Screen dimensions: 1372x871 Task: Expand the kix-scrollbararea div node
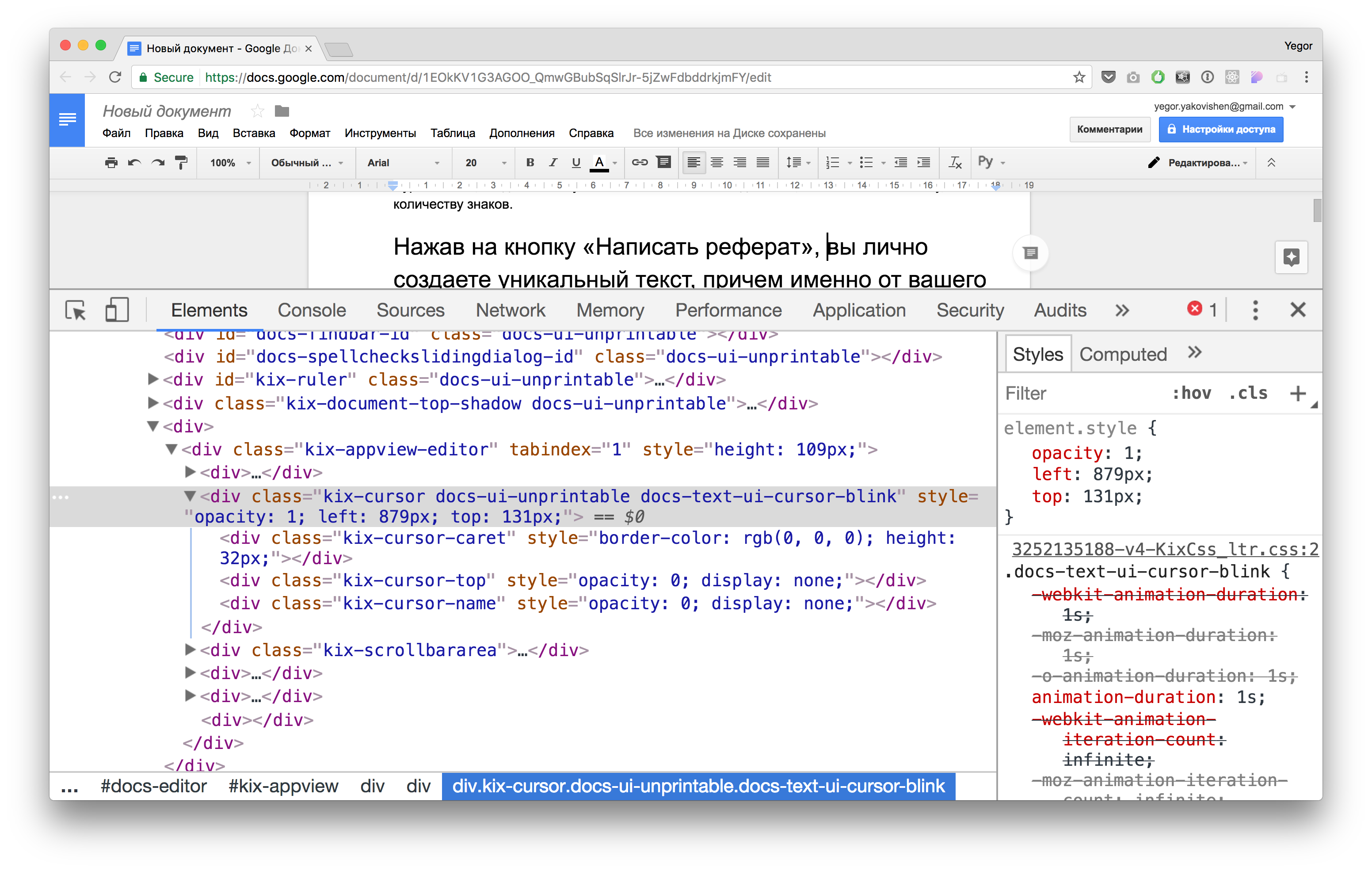pos(190,650)
